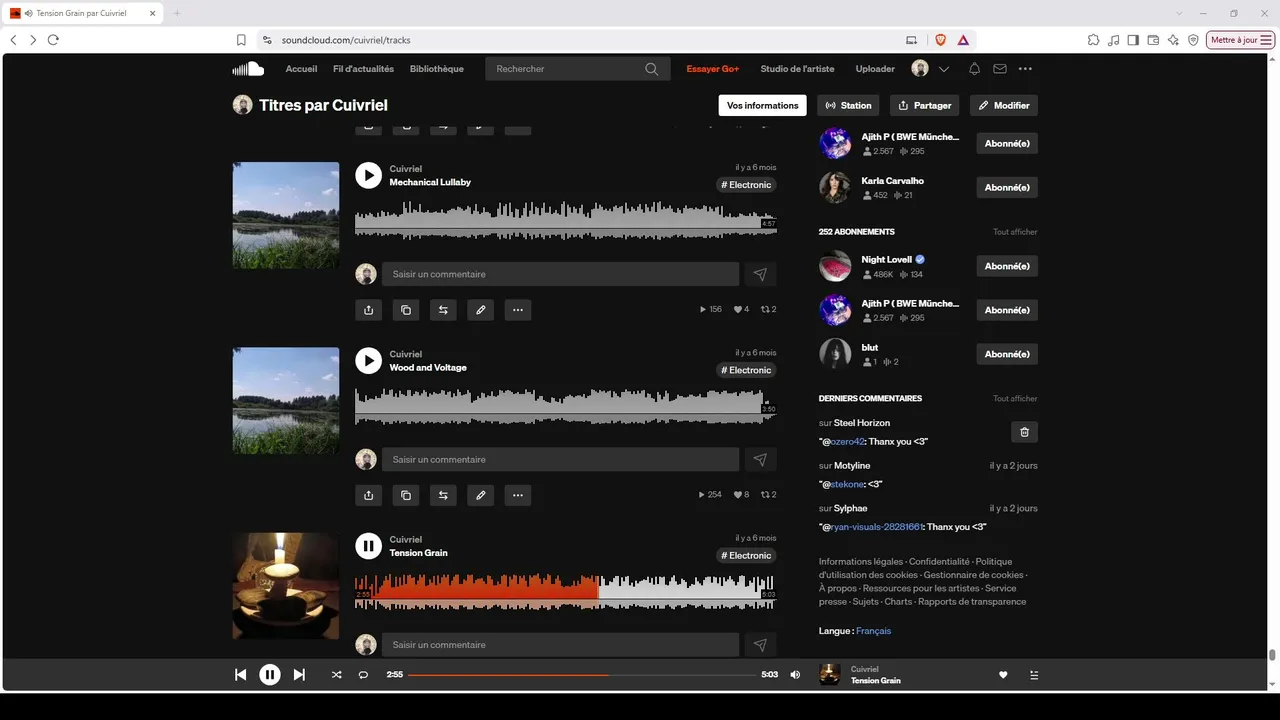The height and width of the screenshot is (720, 1280).
Task: Repost the Wood and Voltage track
Action: coord(443,495)
